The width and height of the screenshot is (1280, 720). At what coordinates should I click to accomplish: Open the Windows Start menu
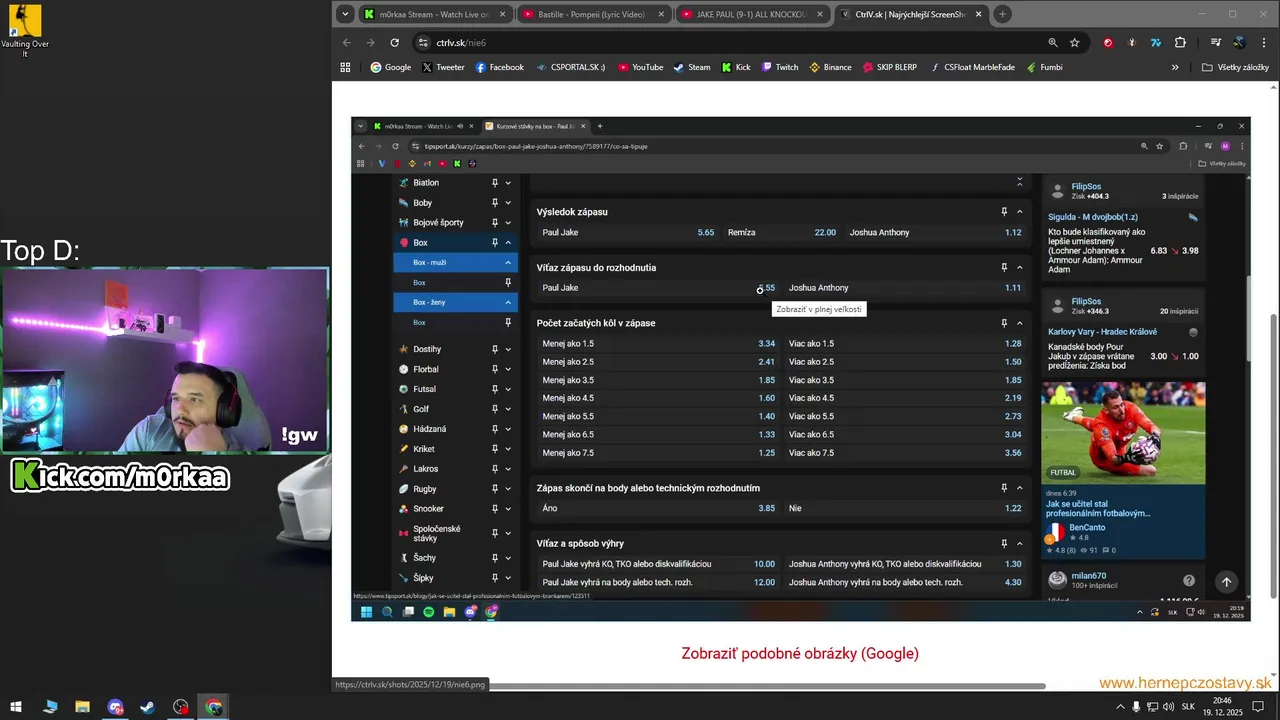point(18,707)
